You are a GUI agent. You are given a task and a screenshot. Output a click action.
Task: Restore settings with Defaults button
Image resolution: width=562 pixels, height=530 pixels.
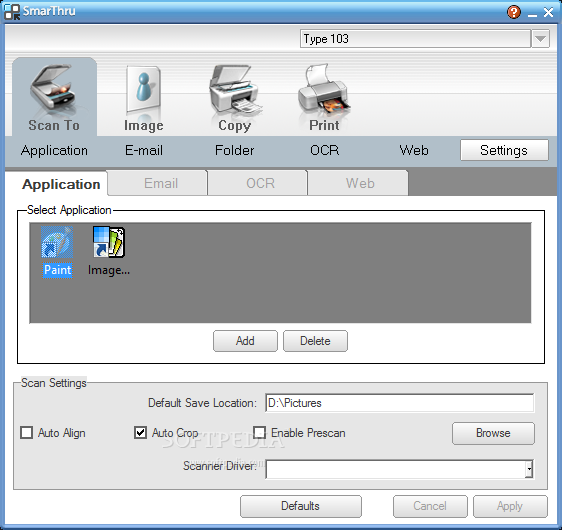pyautogui.click(x=301, y=506)
